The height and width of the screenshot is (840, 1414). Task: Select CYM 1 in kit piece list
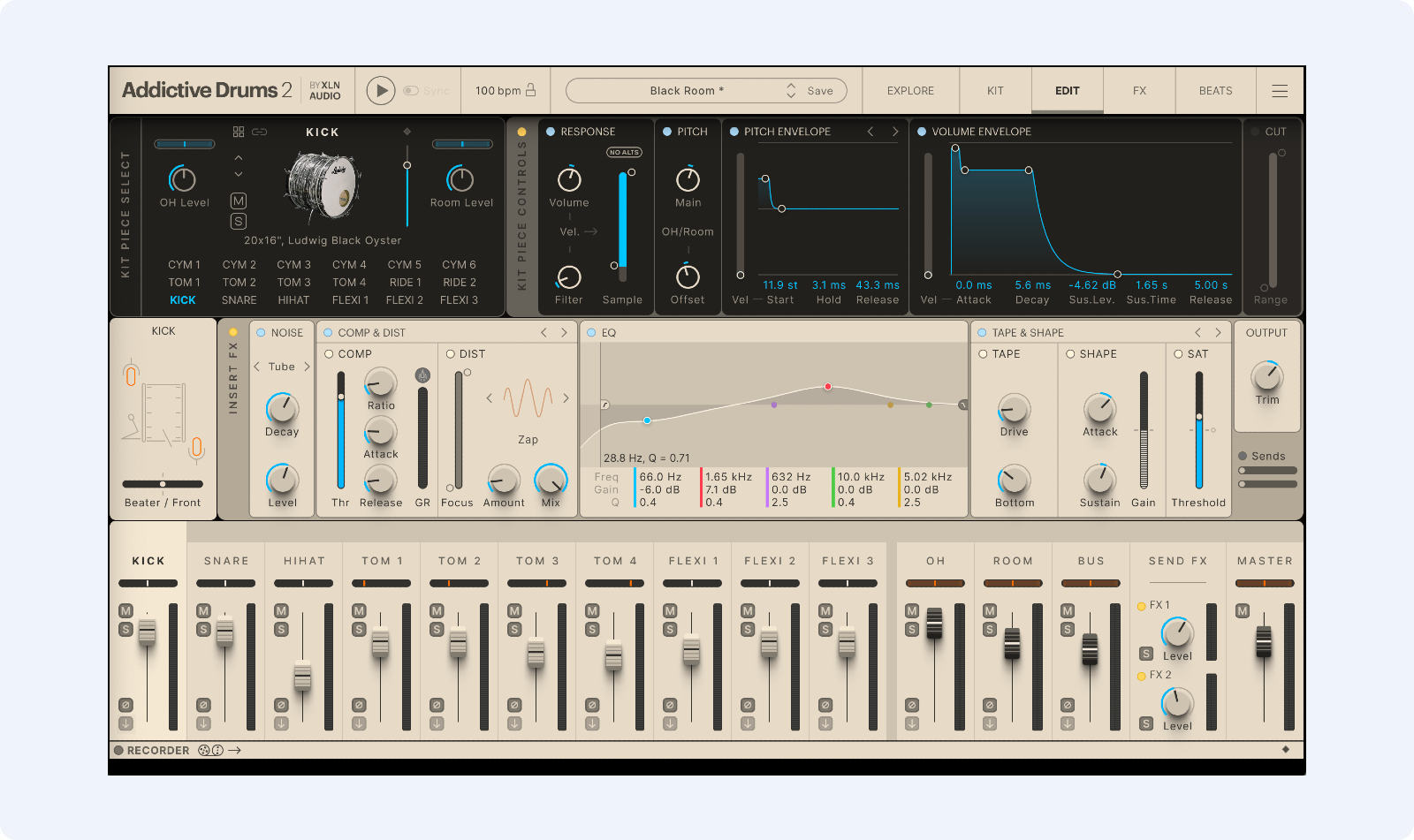[x=184, y=265]
